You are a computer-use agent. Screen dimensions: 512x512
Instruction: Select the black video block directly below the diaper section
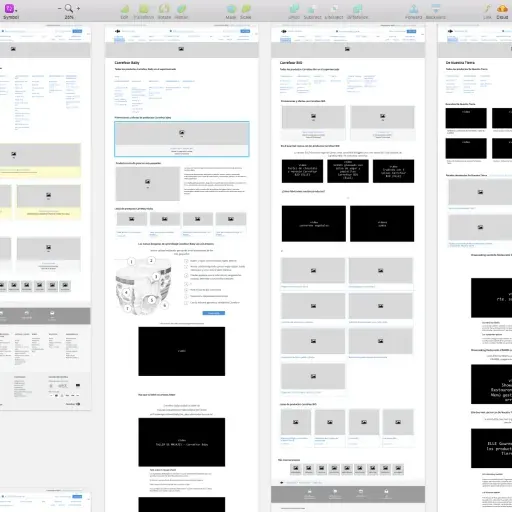click(182, 351)
